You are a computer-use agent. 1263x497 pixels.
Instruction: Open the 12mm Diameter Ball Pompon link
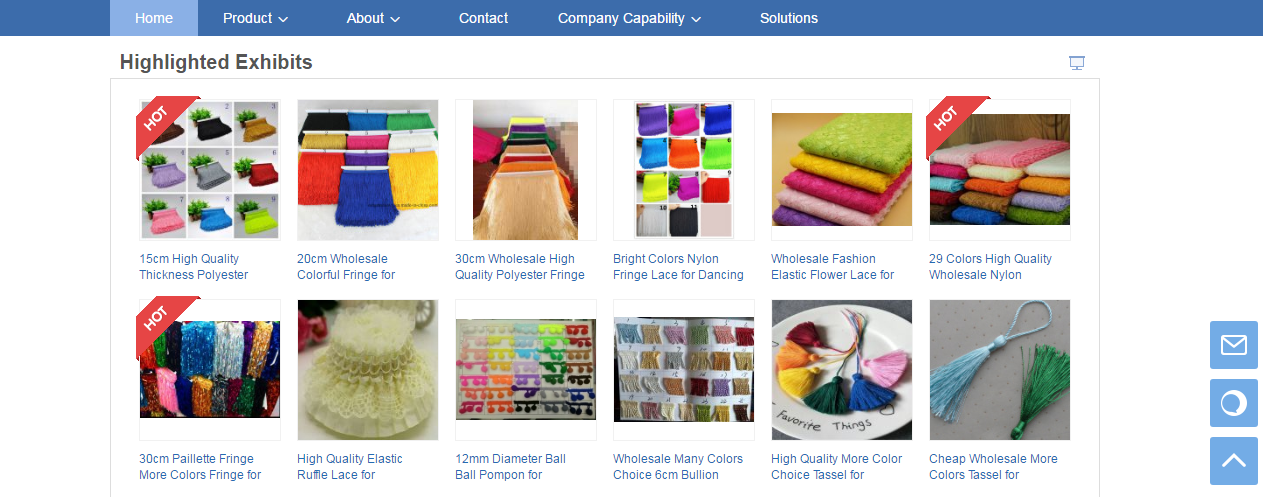(511, 467)
